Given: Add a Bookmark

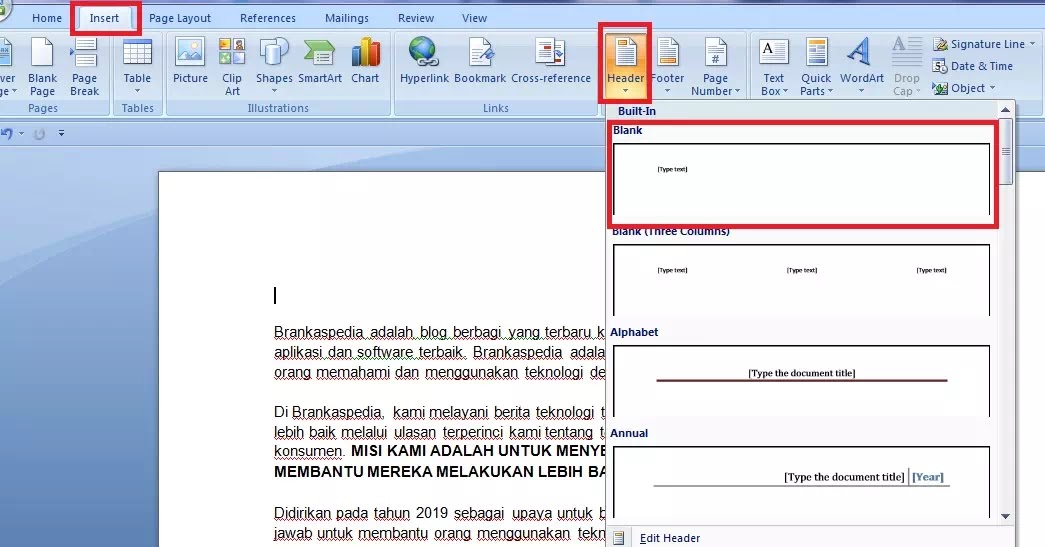Looking at the screenshot, I should click(x=480, y=61).
